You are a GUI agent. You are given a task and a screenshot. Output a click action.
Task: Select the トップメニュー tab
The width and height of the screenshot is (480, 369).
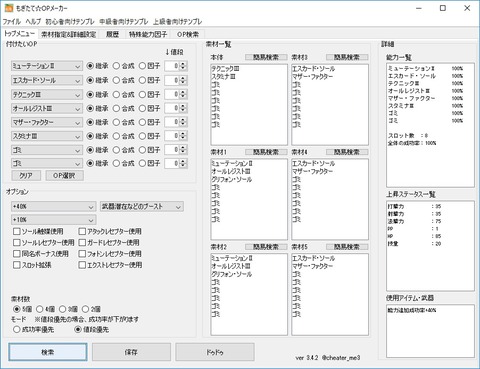pos(20,34)
